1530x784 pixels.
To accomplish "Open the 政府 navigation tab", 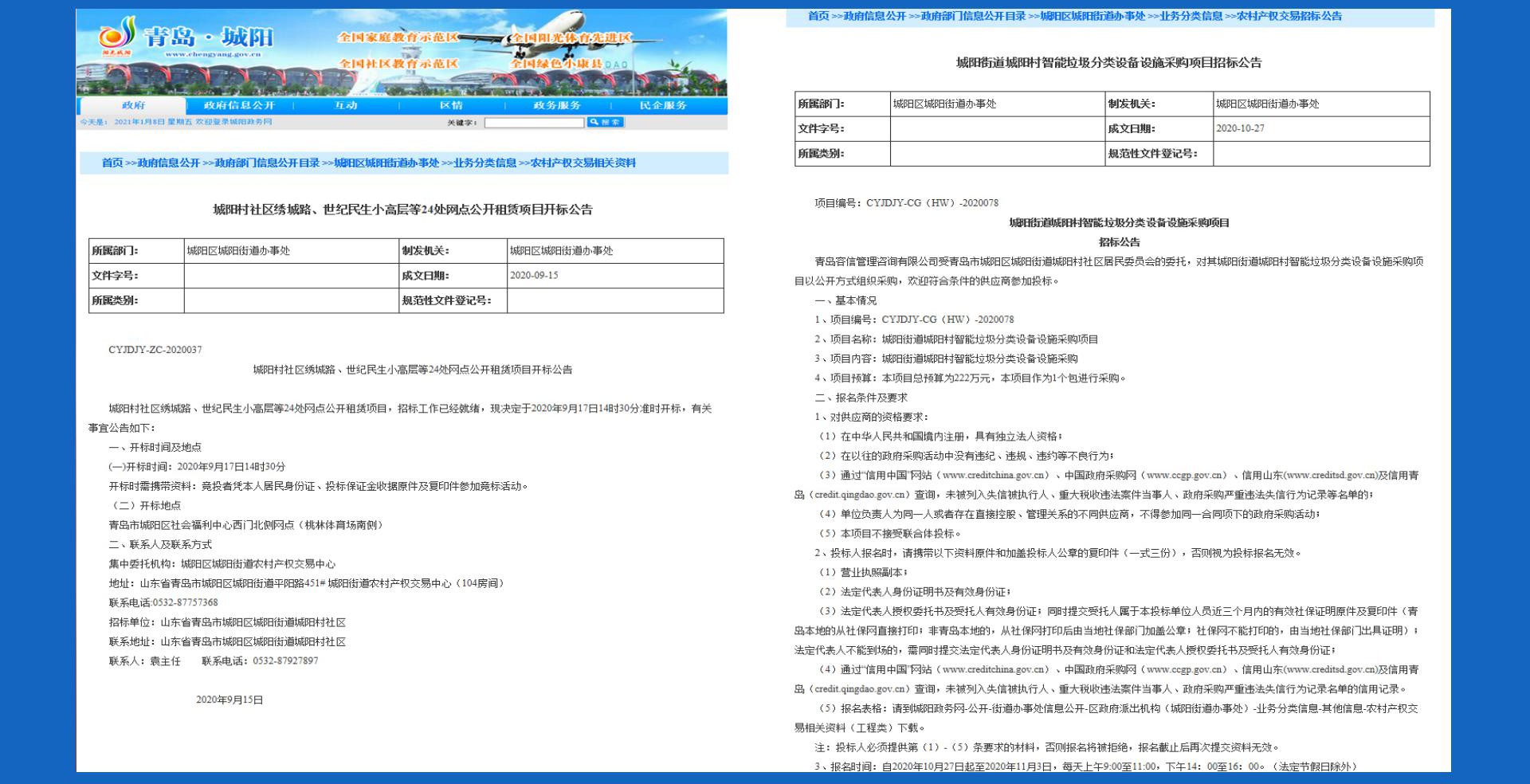I will [133, 105].
